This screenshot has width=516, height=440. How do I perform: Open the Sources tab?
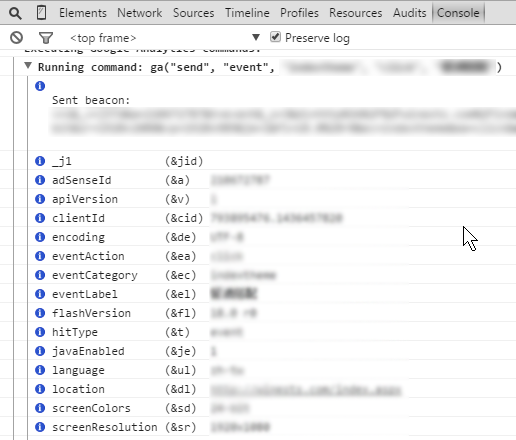click(193, 13)
